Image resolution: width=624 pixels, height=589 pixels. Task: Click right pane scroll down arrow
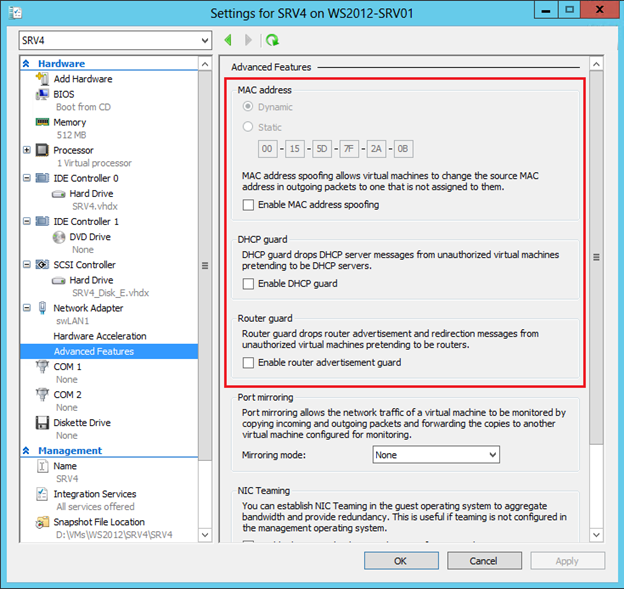coord(596,535)
